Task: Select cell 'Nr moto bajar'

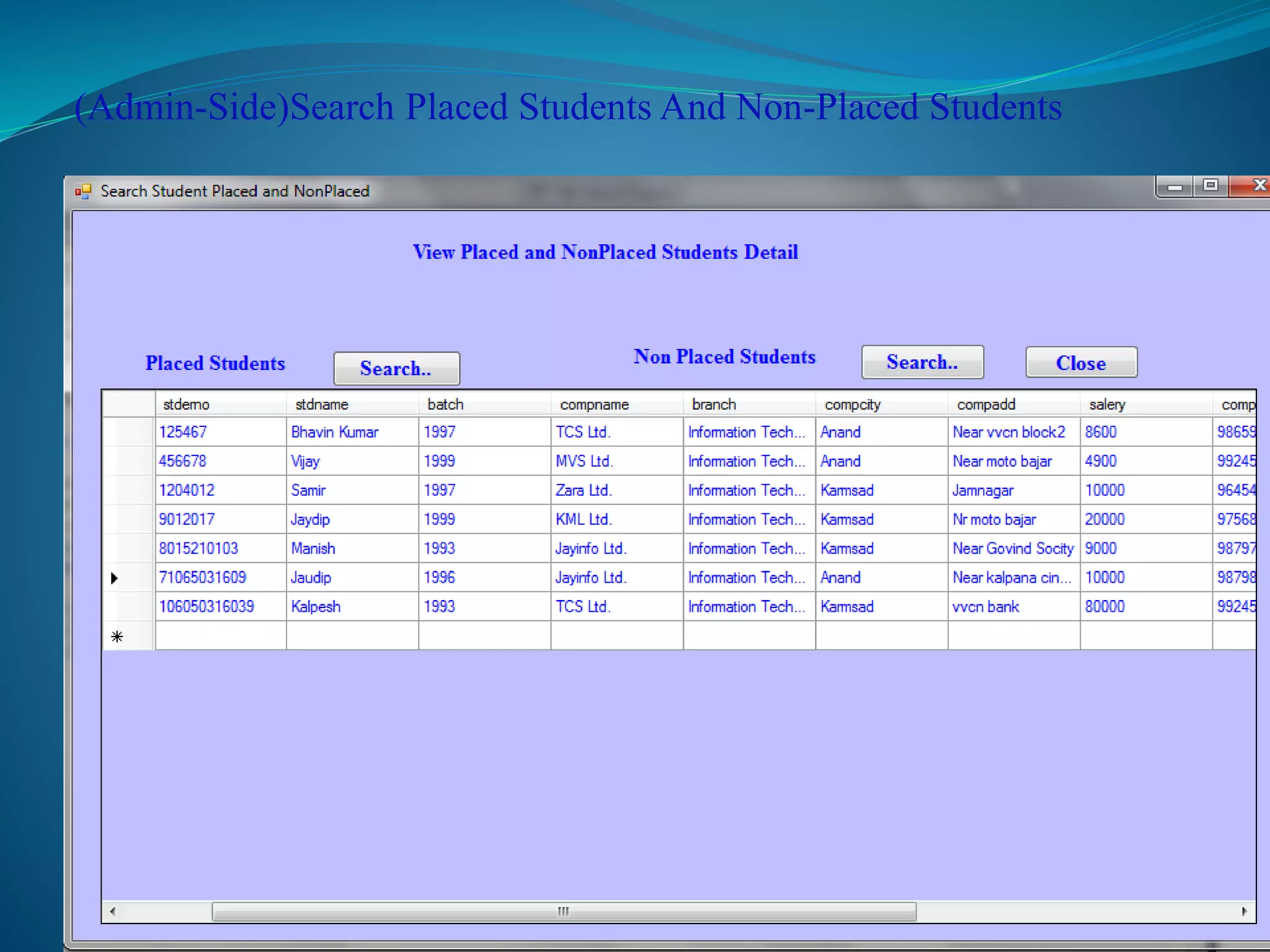Action: point(1015,519)
